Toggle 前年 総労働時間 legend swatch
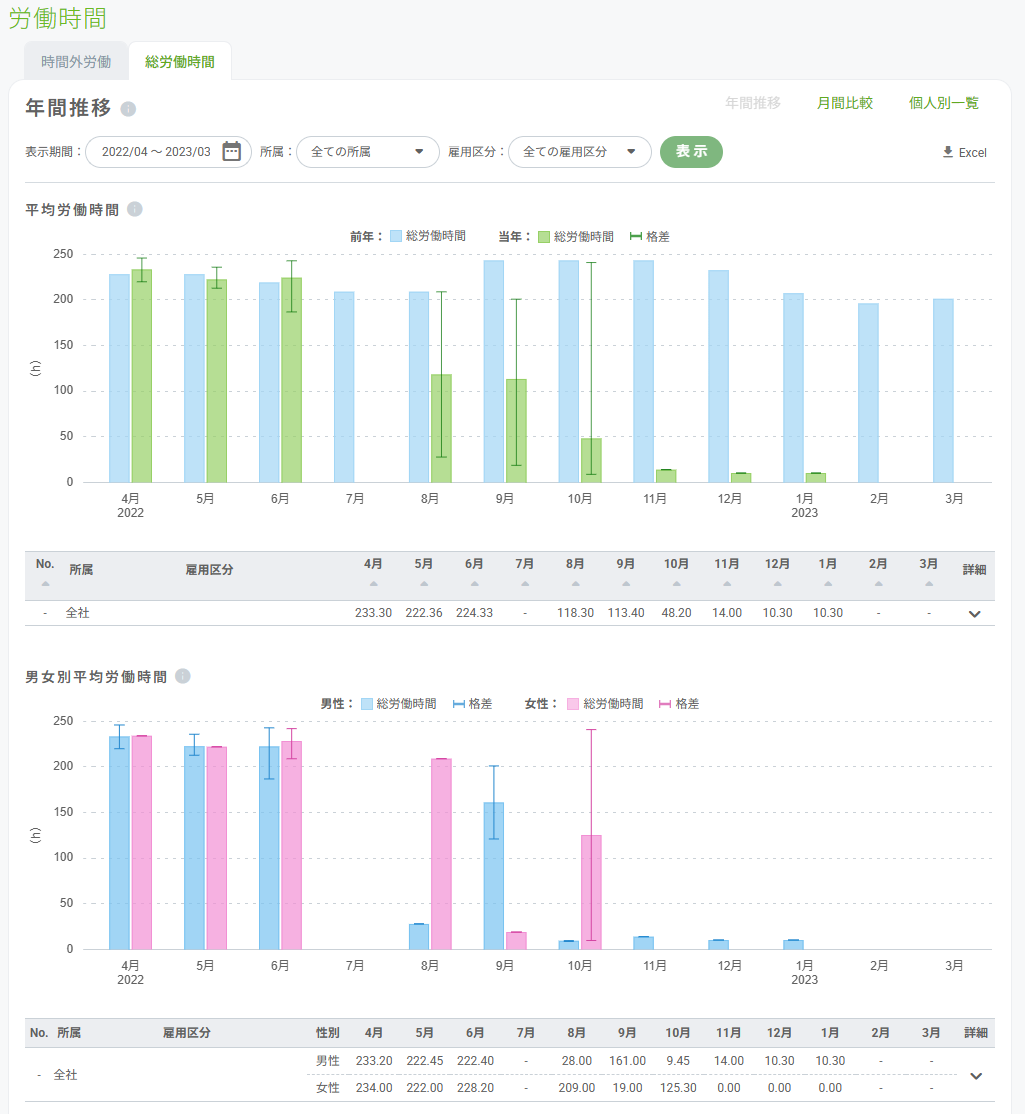This screenshot has width=1025, height=1114. click(x=396, y=237)
